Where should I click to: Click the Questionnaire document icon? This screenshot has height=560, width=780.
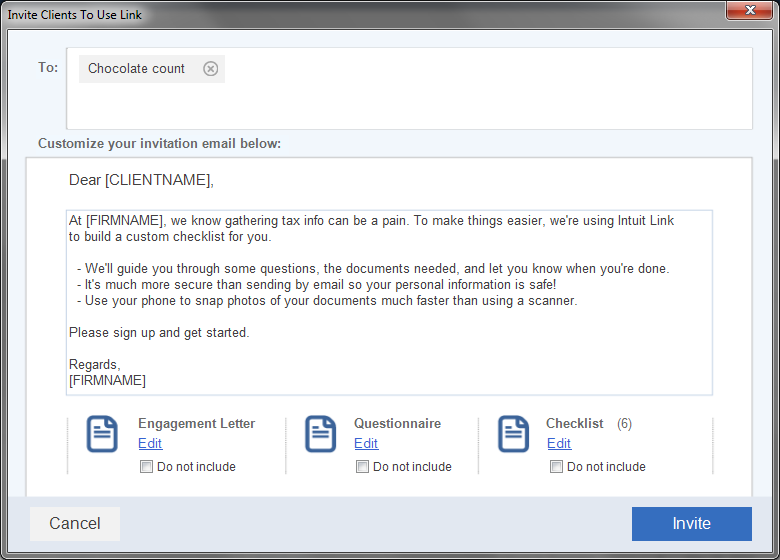pos(320,434)
